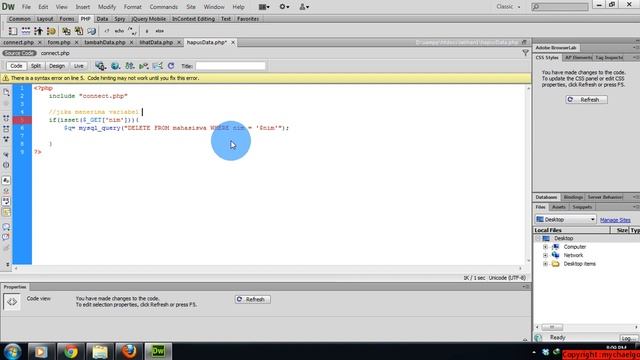Toggle Word Wrap in coding toolbar
The image size is (640, 360).
[6, 201]
